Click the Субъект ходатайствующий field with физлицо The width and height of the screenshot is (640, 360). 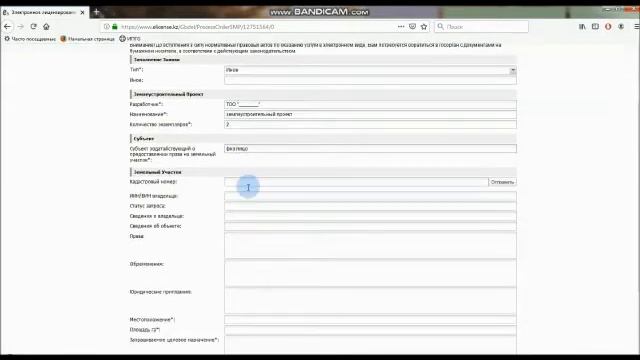[370, 149]
